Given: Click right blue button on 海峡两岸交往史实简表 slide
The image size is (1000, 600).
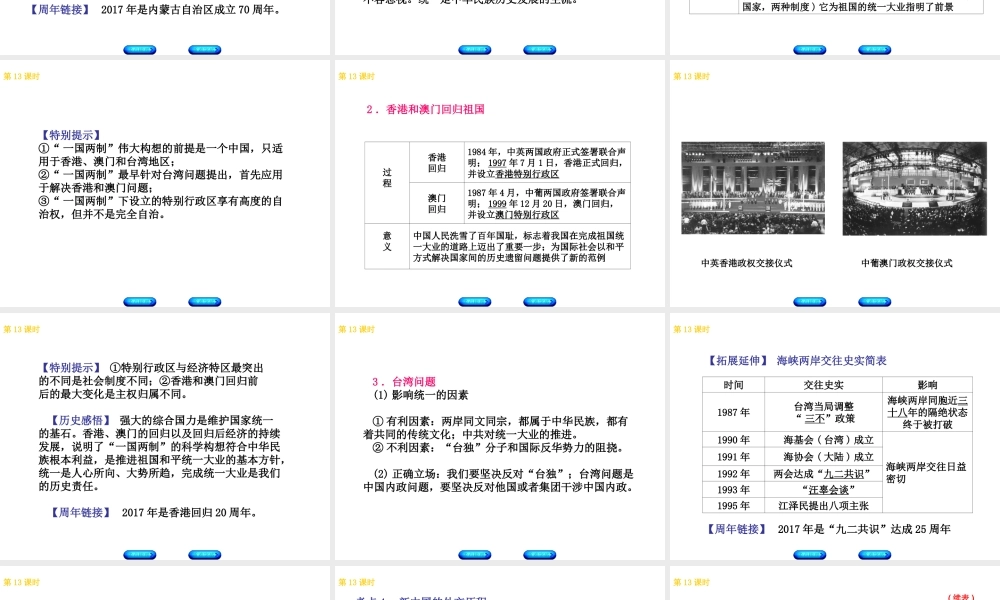Looking at the screenshot, I should point(875,555).
